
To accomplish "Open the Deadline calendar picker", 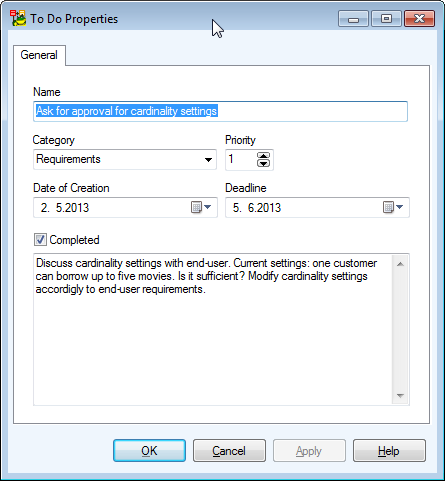I will (393, 207).
